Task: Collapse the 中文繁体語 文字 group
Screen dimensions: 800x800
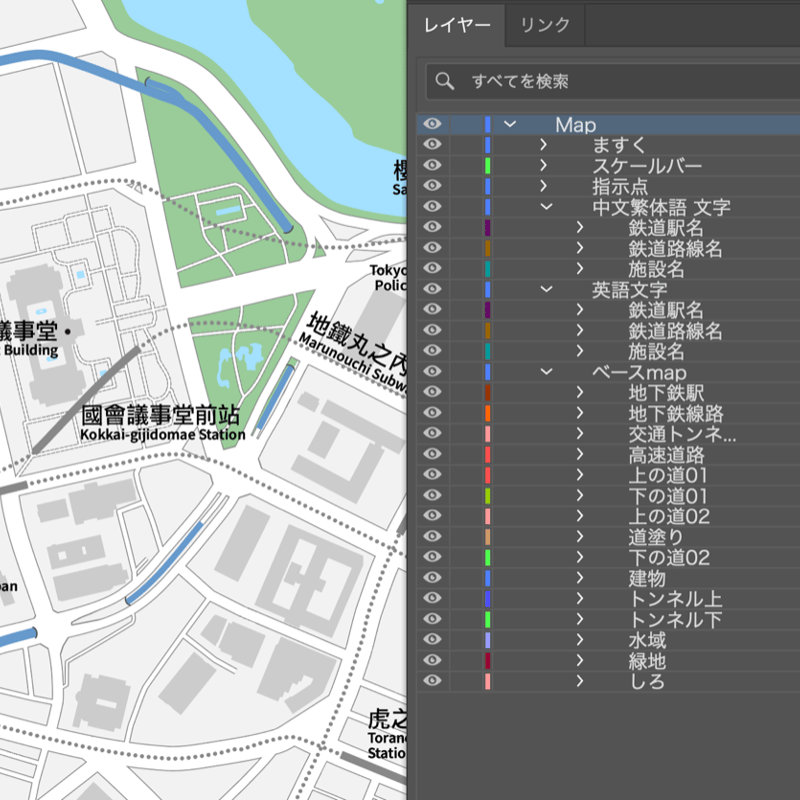Action: pos(546,207)
